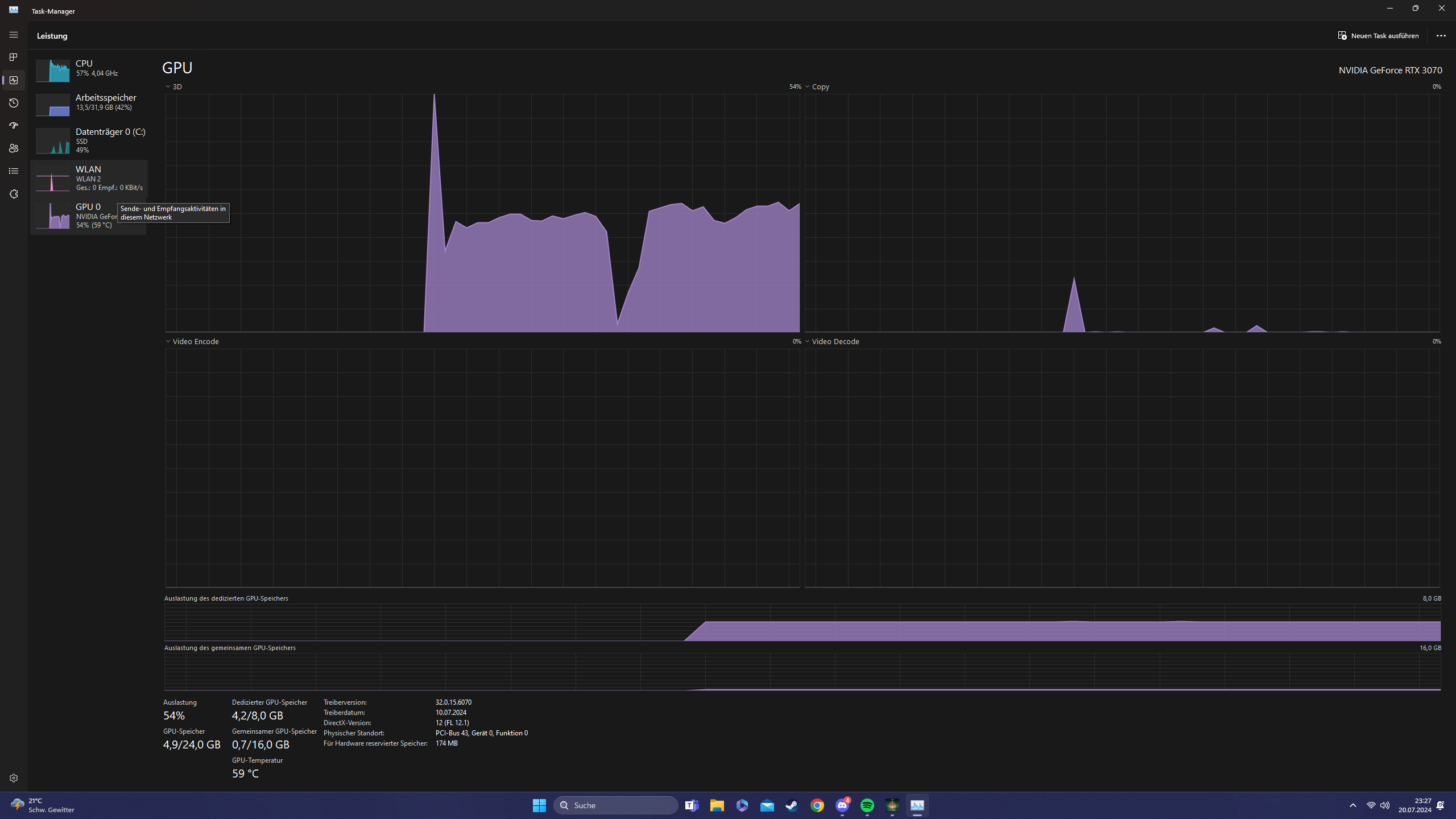
Task: Open the Details list page icon
Action: click(14, 171)
